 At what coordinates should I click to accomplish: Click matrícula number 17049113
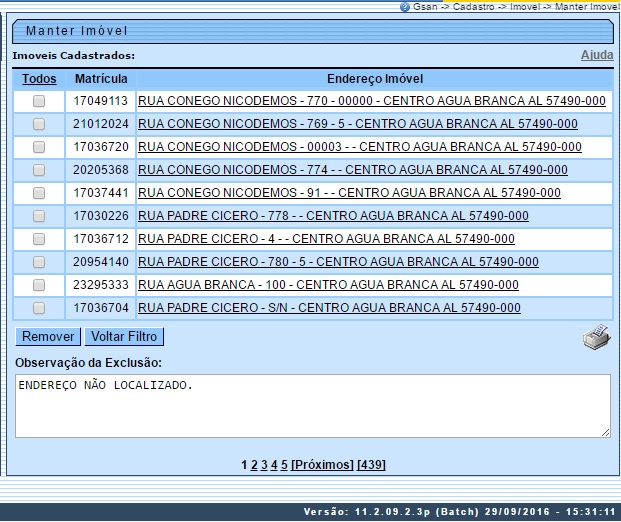(x=101, y=101)
